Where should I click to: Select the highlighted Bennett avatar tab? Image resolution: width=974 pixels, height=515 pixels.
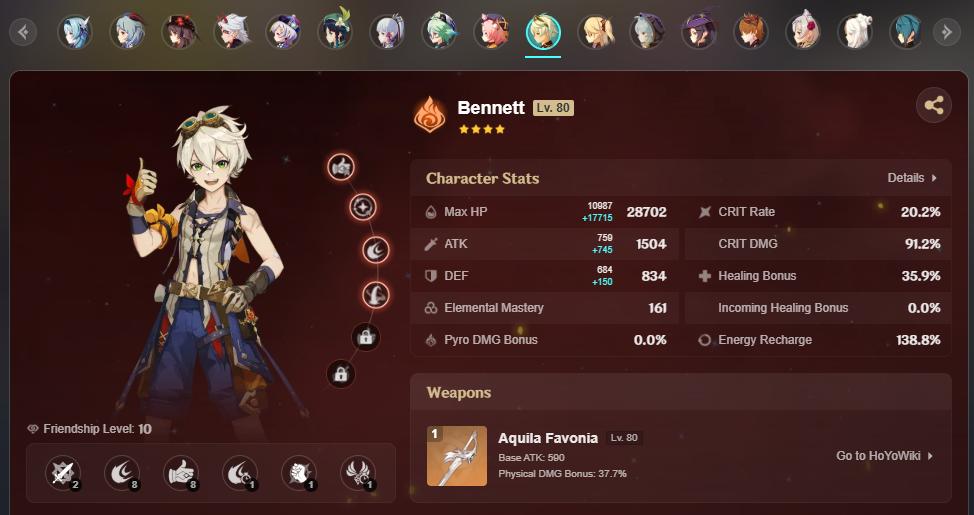(x=544, y=32)
